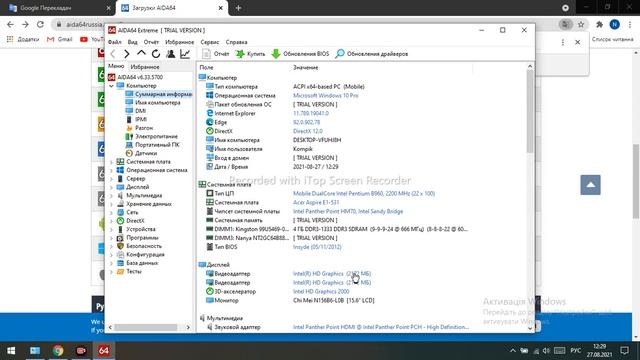Image resolution: width=640 pixels, height=360 pixels.
Task: Click the AIDA64 Back navigation arrow
Action: (x=113, y=54)
